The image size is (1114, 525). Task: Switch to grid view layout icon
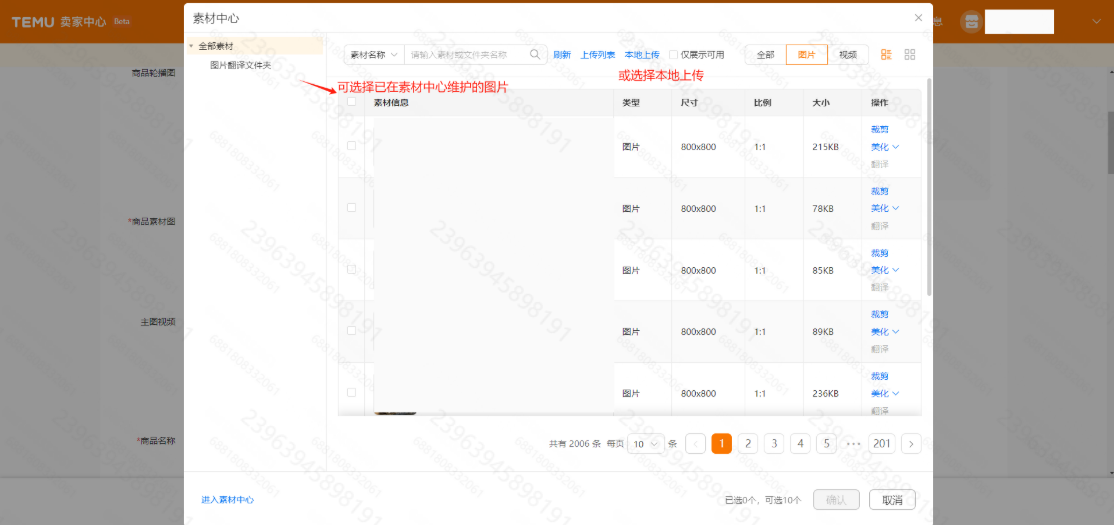(909, 55)
